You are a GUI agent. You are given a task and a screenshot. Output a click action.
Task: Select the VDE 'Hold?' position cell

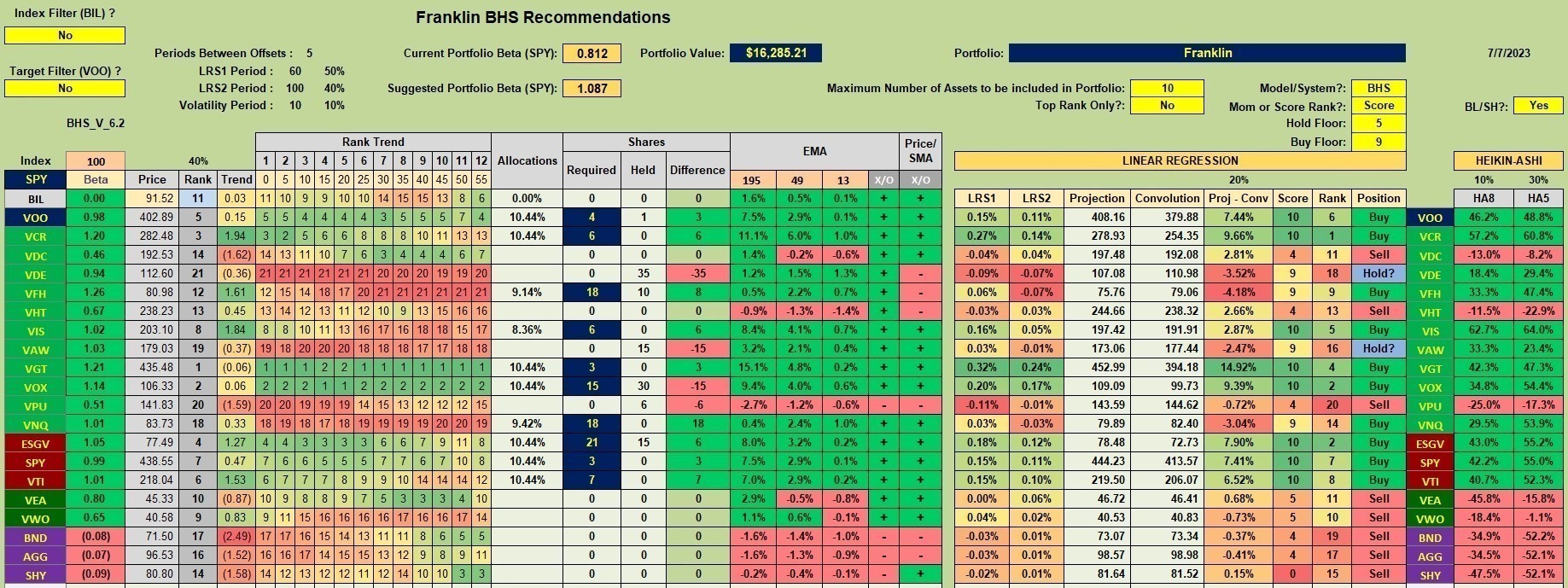[1379, 274]
